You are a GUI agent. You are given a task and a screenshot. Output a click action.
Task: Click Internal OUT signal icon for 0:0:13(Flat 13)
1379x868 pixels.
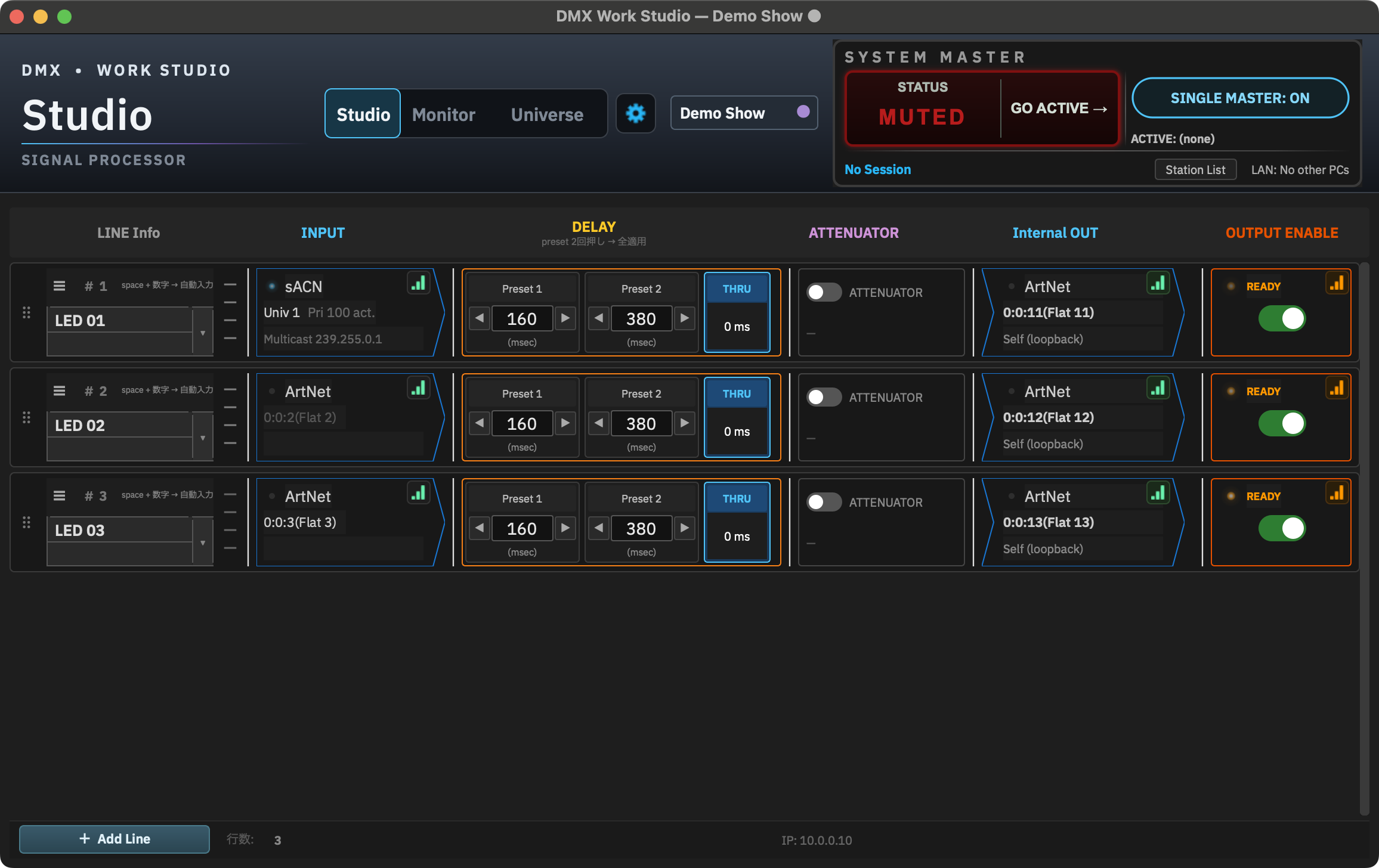pyautogui.click(x=1158, y=493)
